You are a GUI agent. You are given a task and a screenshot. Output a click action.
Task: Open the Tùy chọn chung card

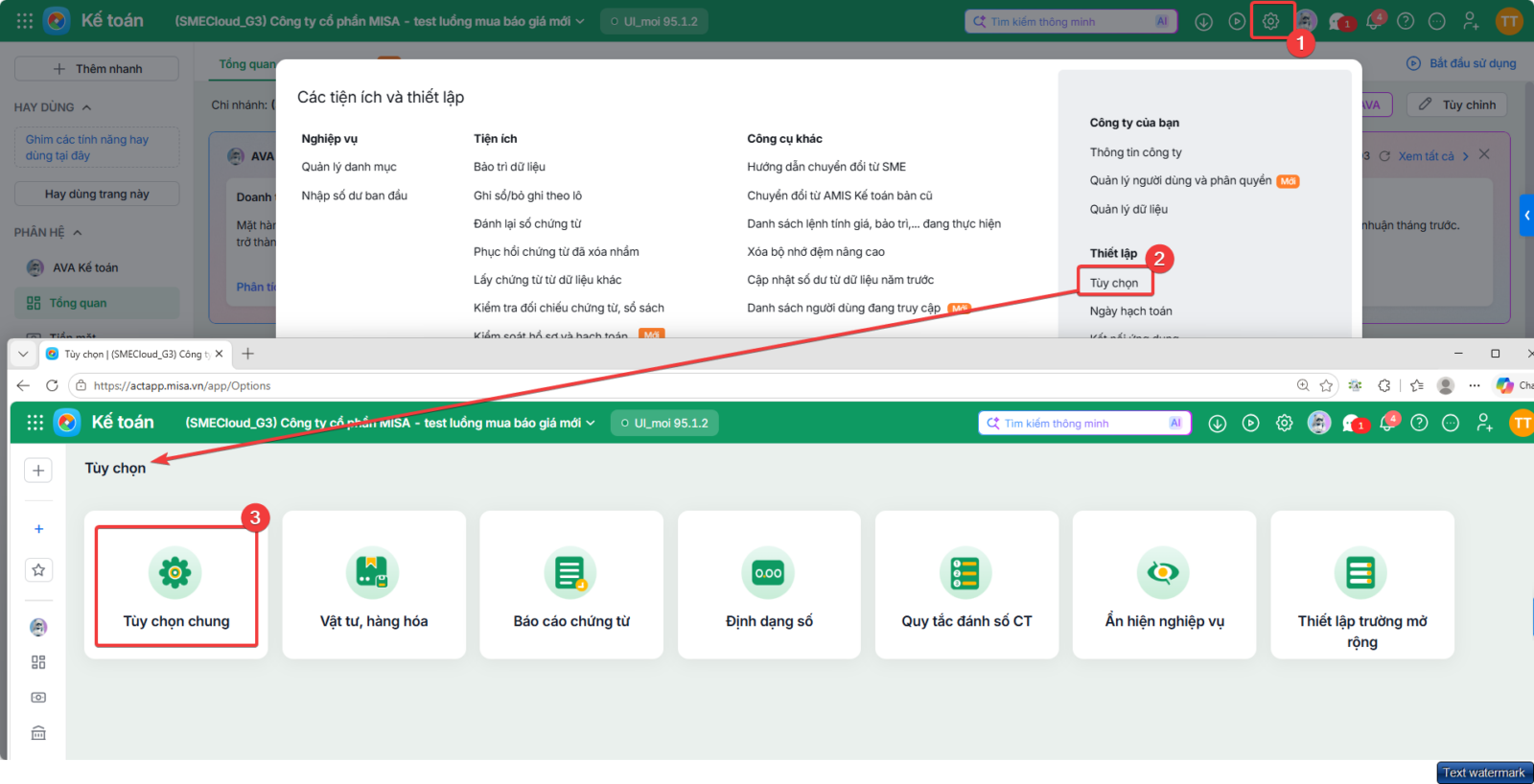click(176, 585)
